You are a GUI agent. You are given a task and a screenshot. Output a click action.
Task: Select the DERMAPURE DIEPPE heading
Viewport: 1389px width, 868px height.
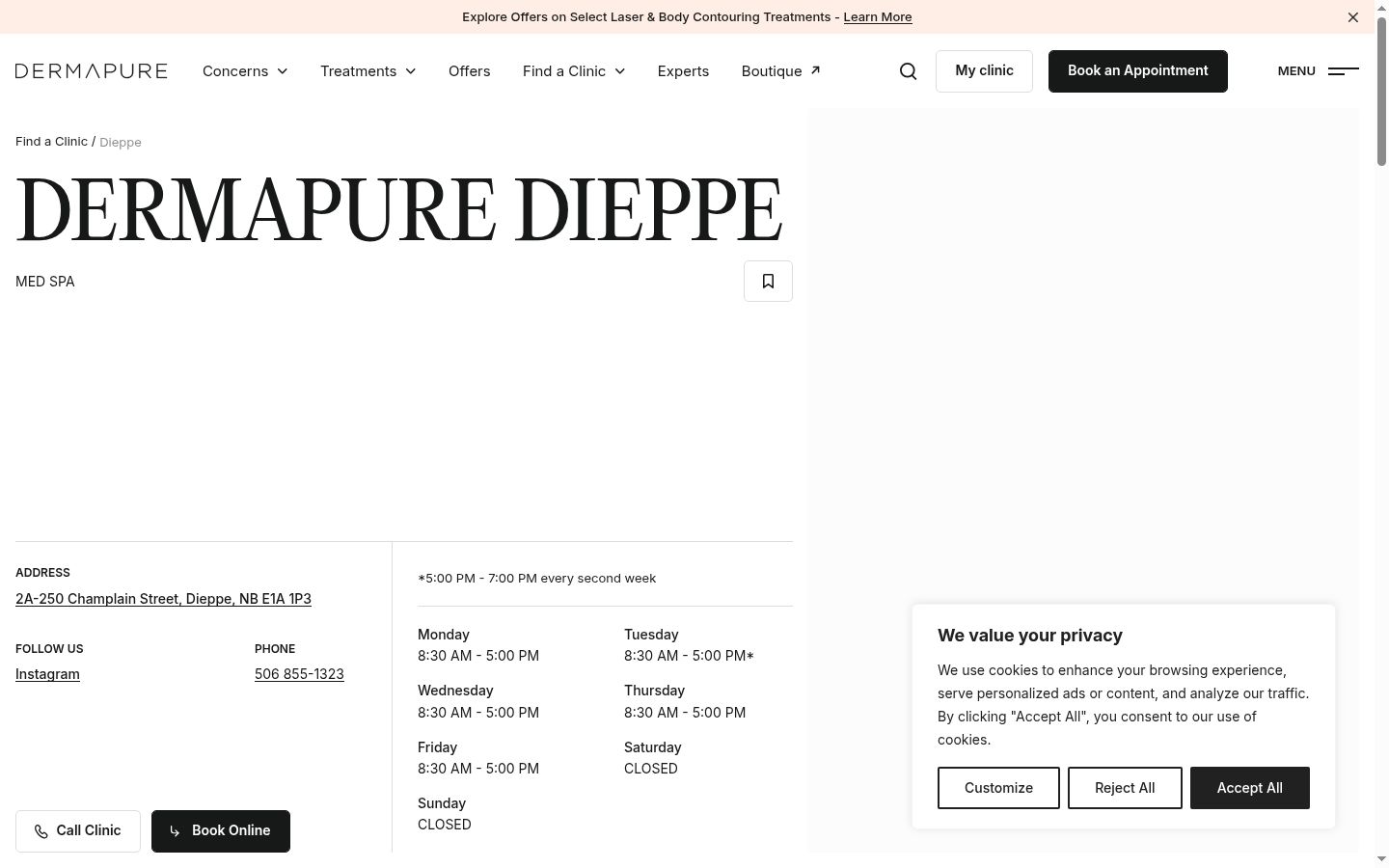(398, 209)
